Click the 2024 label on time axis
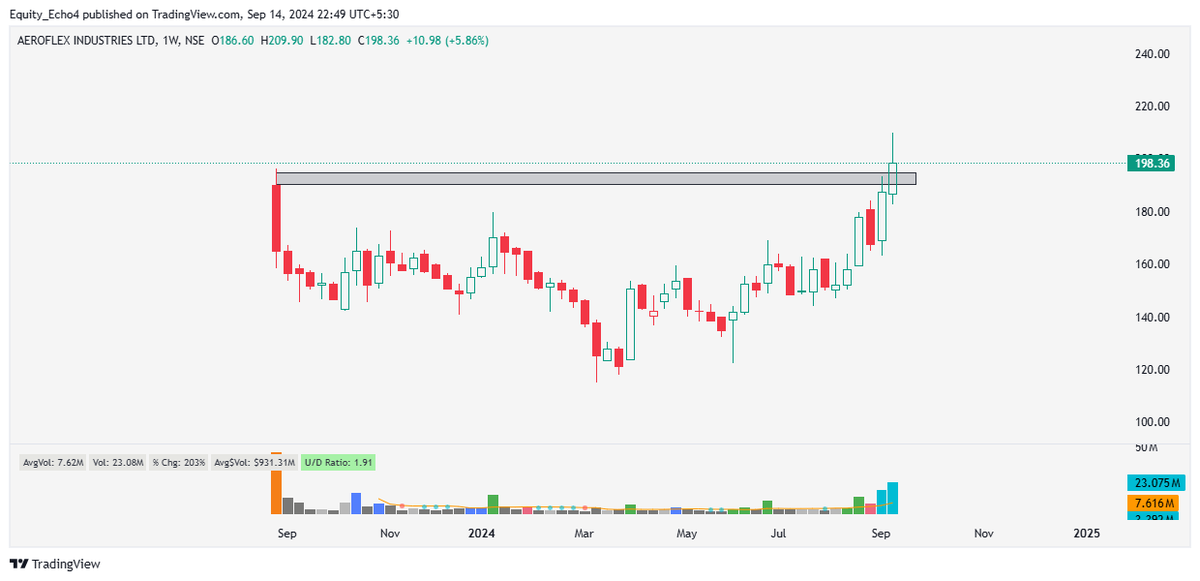This screenshot has width=1200, height=581. [x=483, y=534]
